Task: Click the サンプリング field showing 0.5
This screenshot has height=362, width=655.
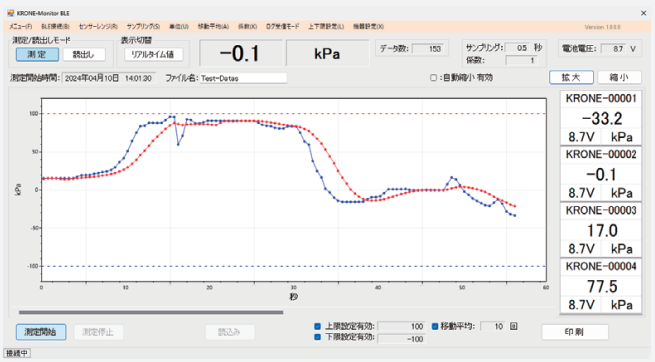Action: tap(517, 48)
